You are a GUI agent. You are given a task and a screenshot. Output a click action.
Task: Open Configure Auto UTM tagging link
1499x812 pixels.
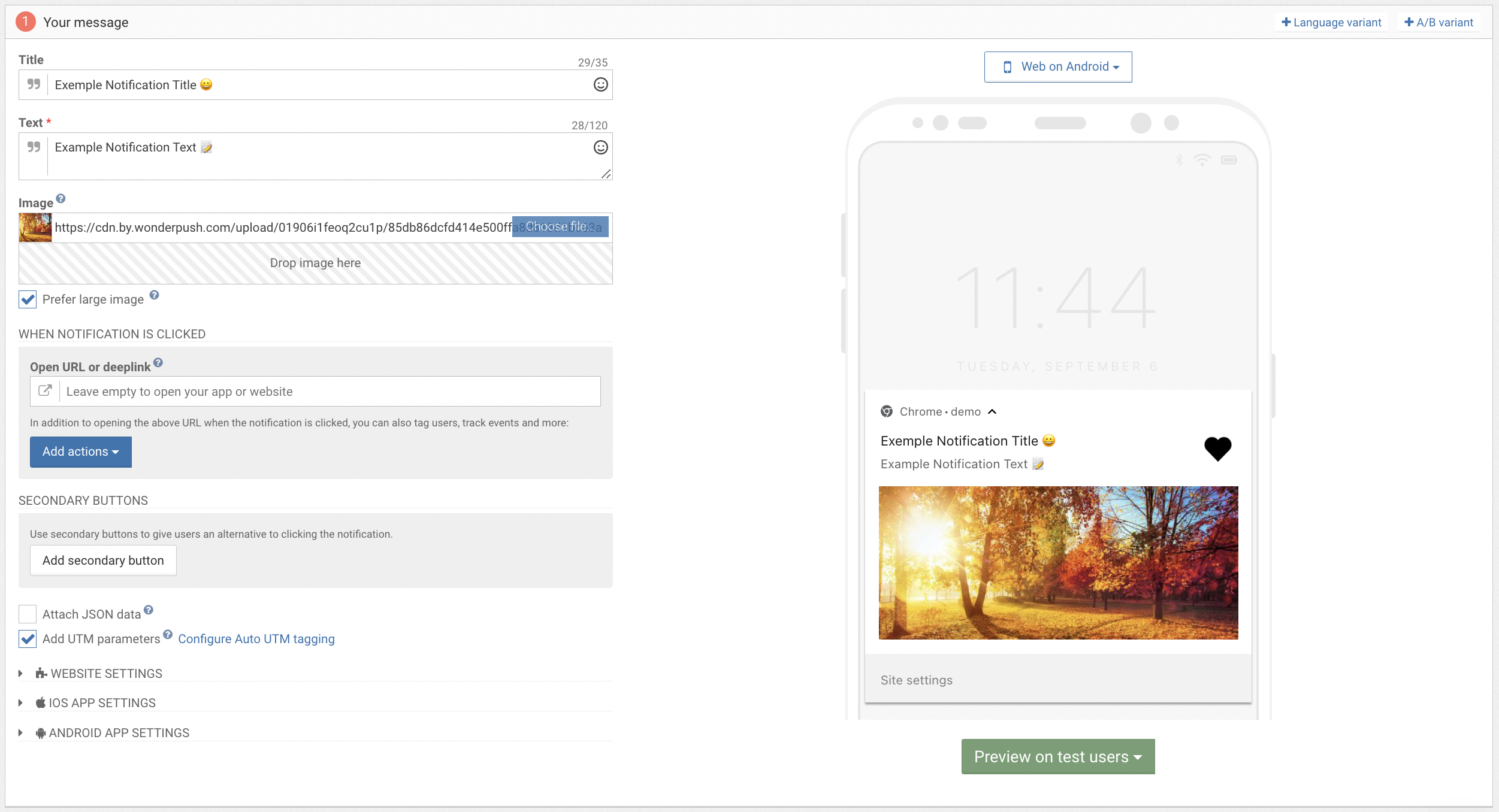256,639
